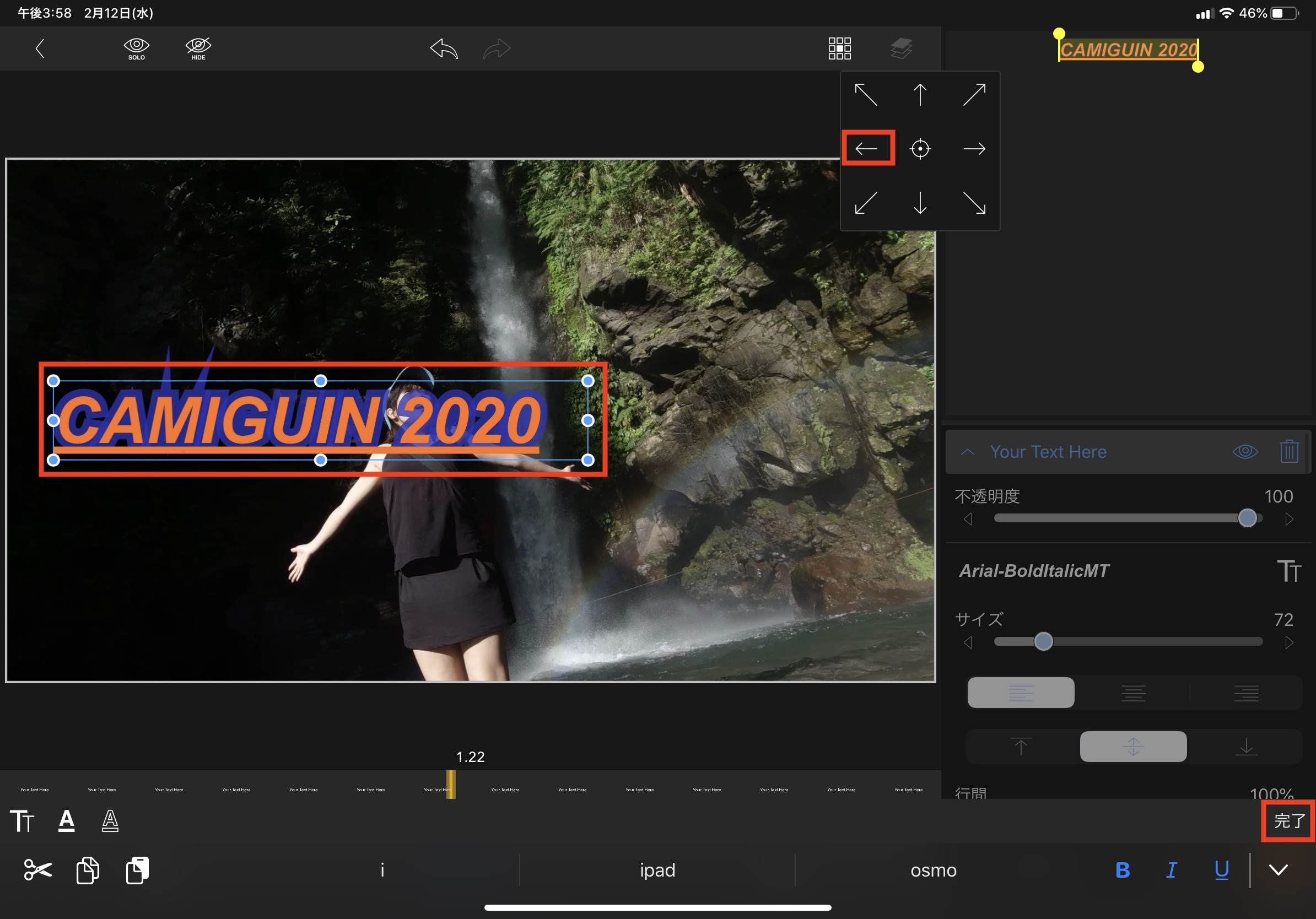Collapse the Your Text Here section
Screen dimensions: 1316x919
pos(968,451)
